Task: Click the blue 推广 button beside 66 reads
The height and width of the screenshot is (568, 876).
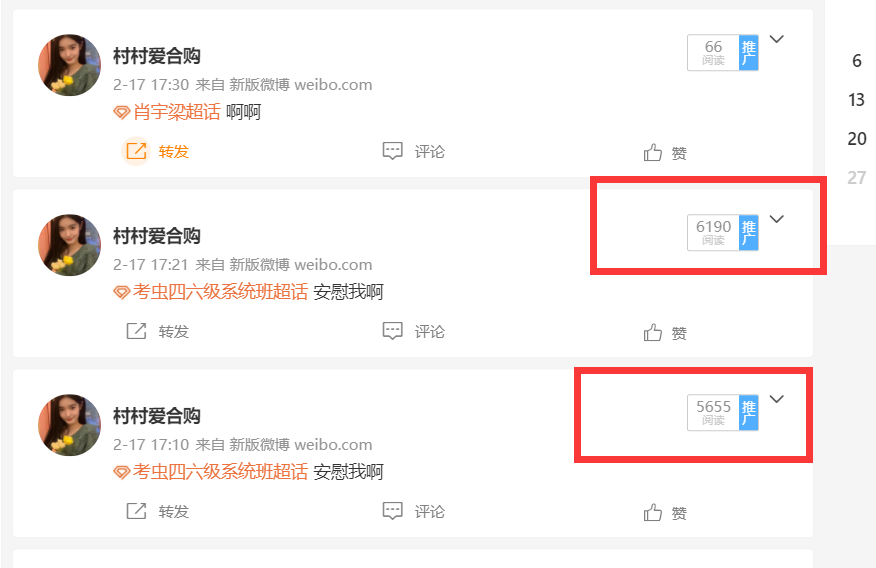Action: pyautogui.click(x=749, y=52)
